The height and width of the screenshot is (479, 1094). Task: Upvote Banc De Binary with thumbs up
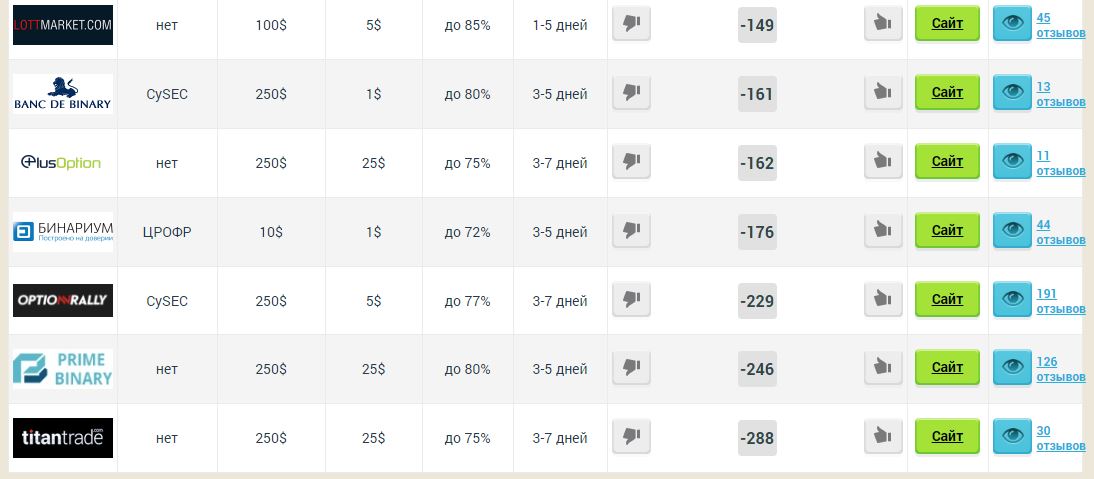click(883, 93)
